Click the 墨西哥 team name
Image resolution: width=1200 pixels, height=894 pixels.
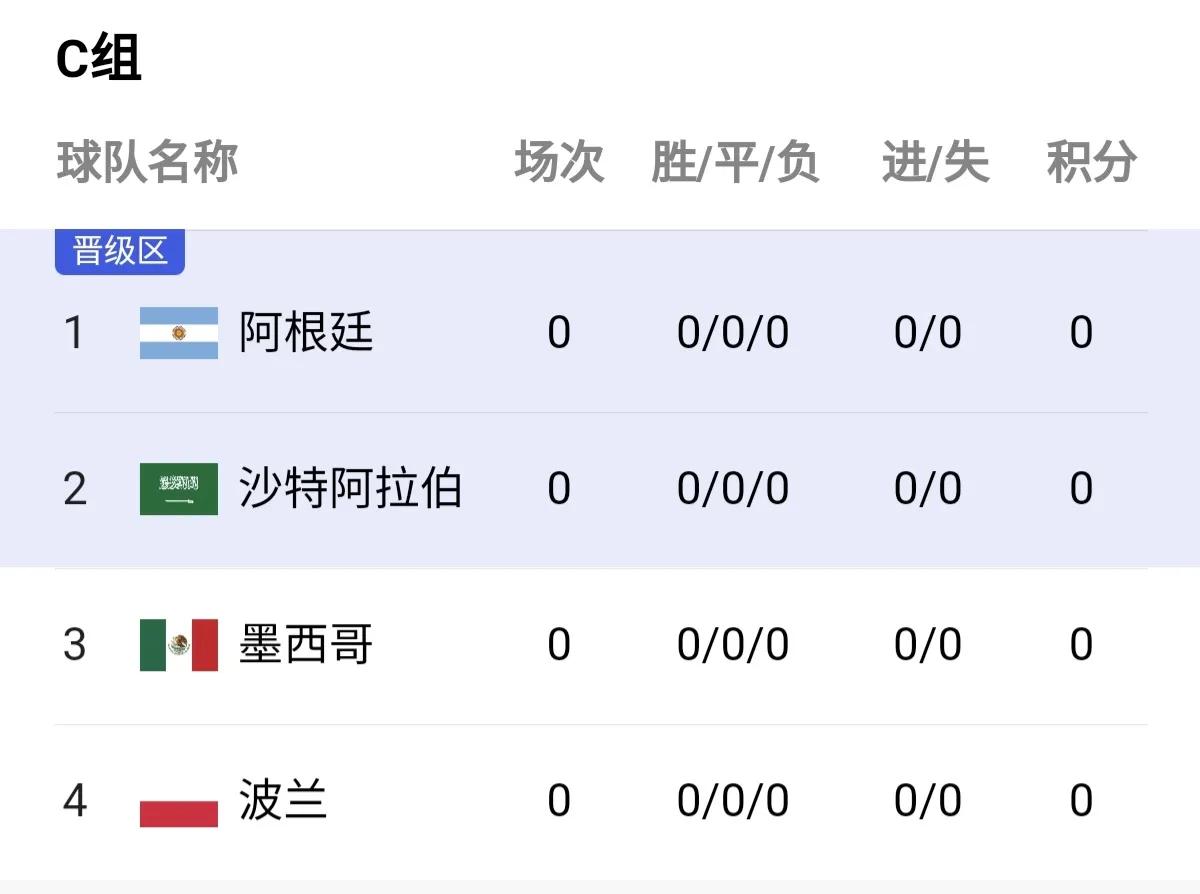[x=303, y=645]
